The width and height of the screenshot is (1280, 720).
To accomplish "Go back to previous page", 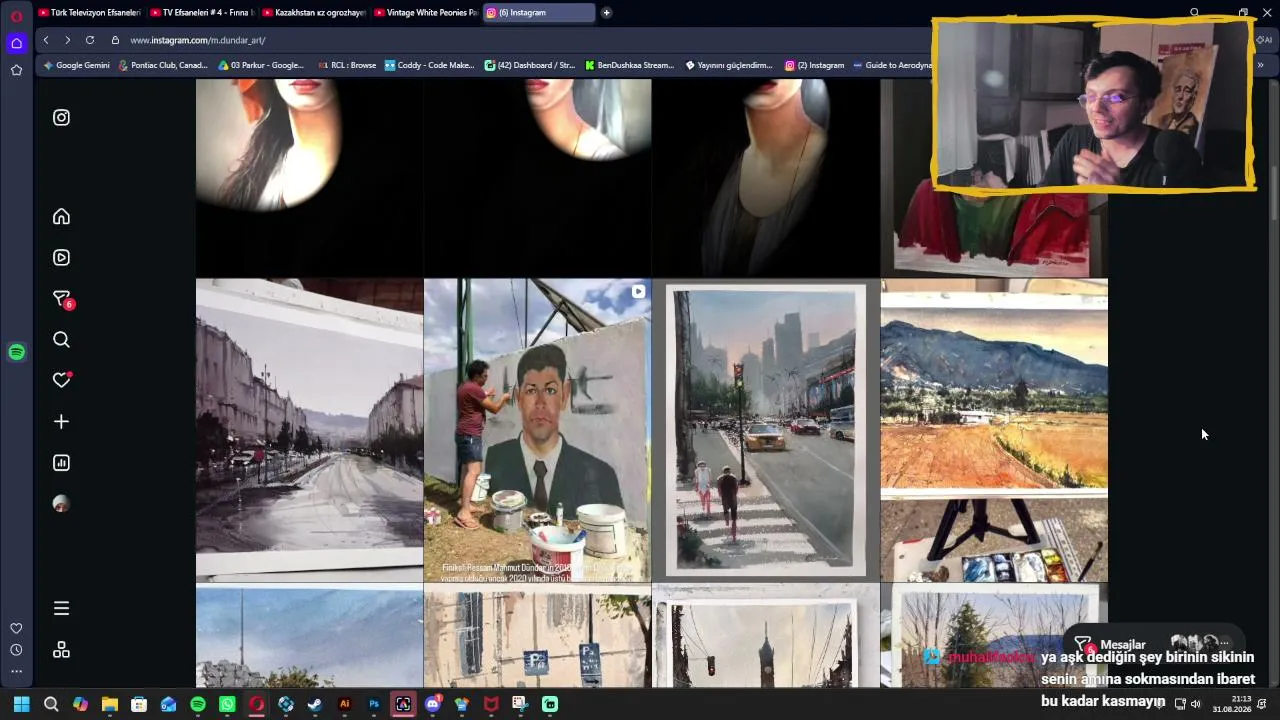I will pyautogui.click(x=46, y=40).
